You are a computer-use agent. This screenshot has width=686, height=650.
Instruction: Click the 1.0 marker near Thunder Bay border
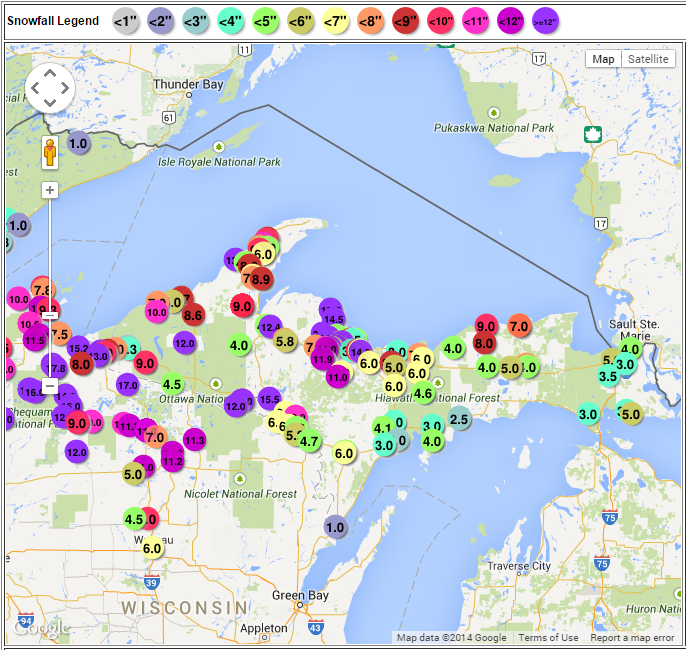click(79, 143)
